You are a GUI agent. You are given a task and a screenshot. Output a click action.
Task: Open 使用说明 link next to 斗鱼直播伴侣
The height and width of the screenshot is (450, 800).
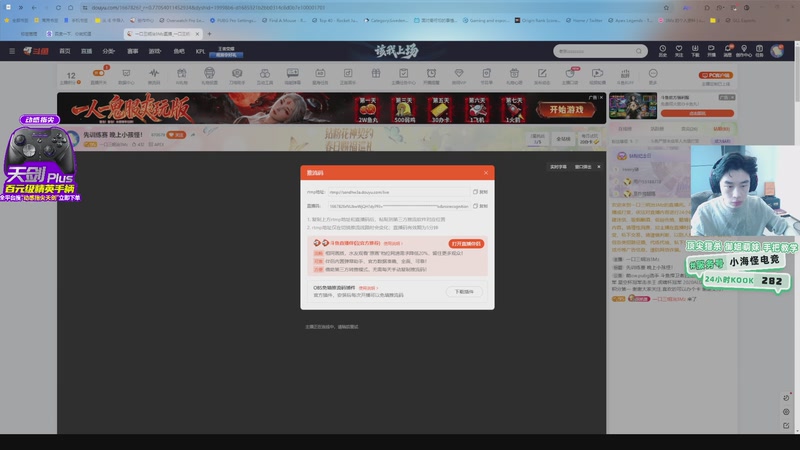pos(393,243)
